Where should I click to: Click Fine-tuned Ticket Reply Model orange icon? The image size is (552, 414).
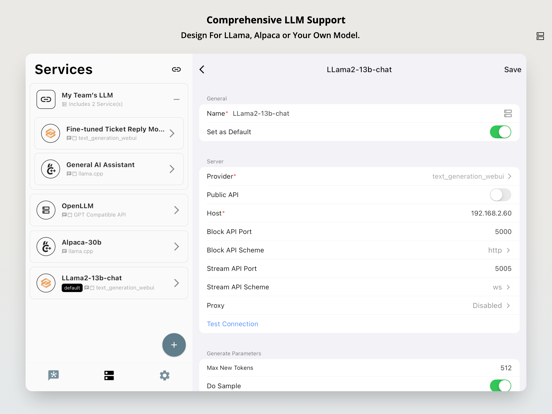pyautogui.click(x=50, y=133)
